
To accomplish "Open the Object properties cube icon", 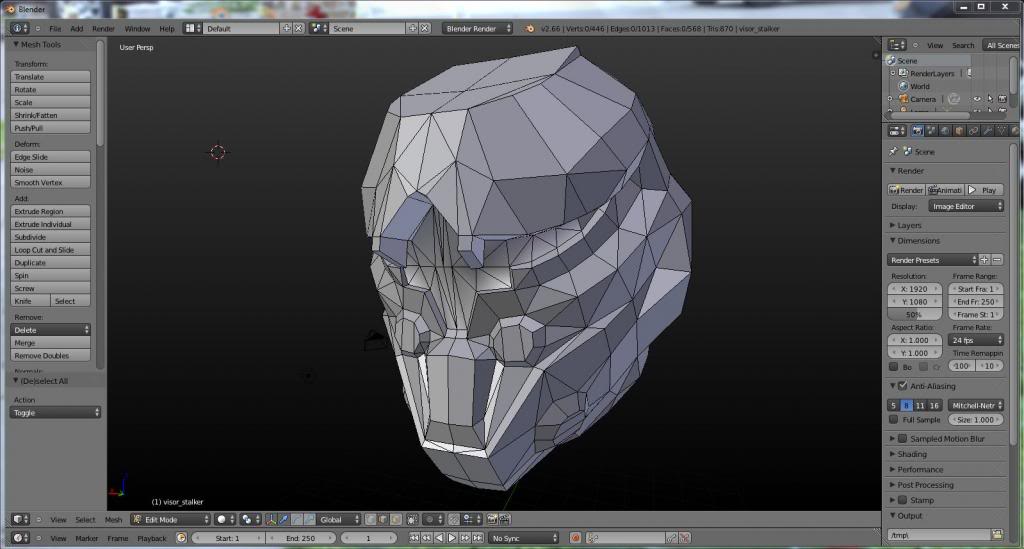I will (x=960, y=131).
